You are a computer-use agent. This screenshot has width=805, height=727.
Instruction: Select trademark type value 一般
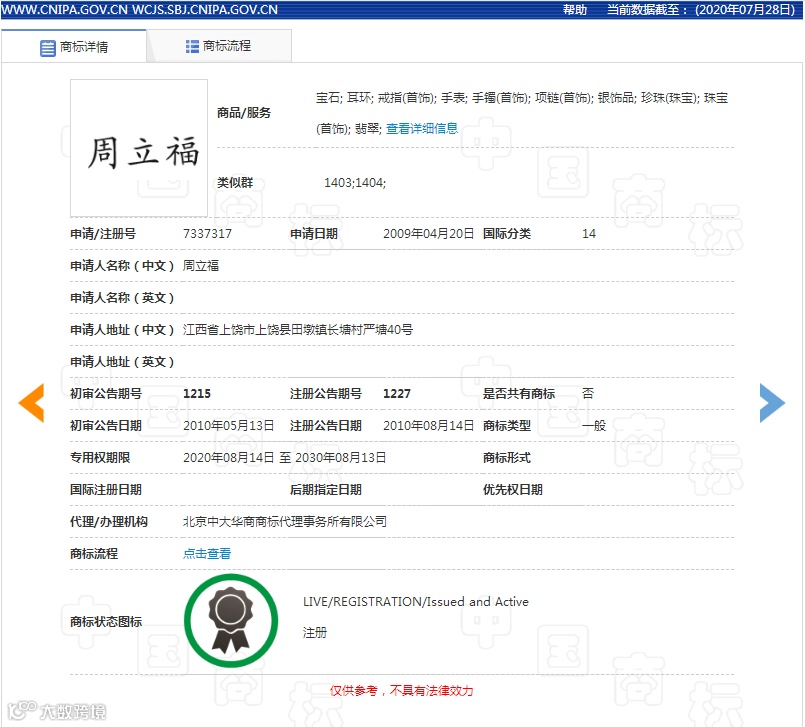(x=594, y=426)
